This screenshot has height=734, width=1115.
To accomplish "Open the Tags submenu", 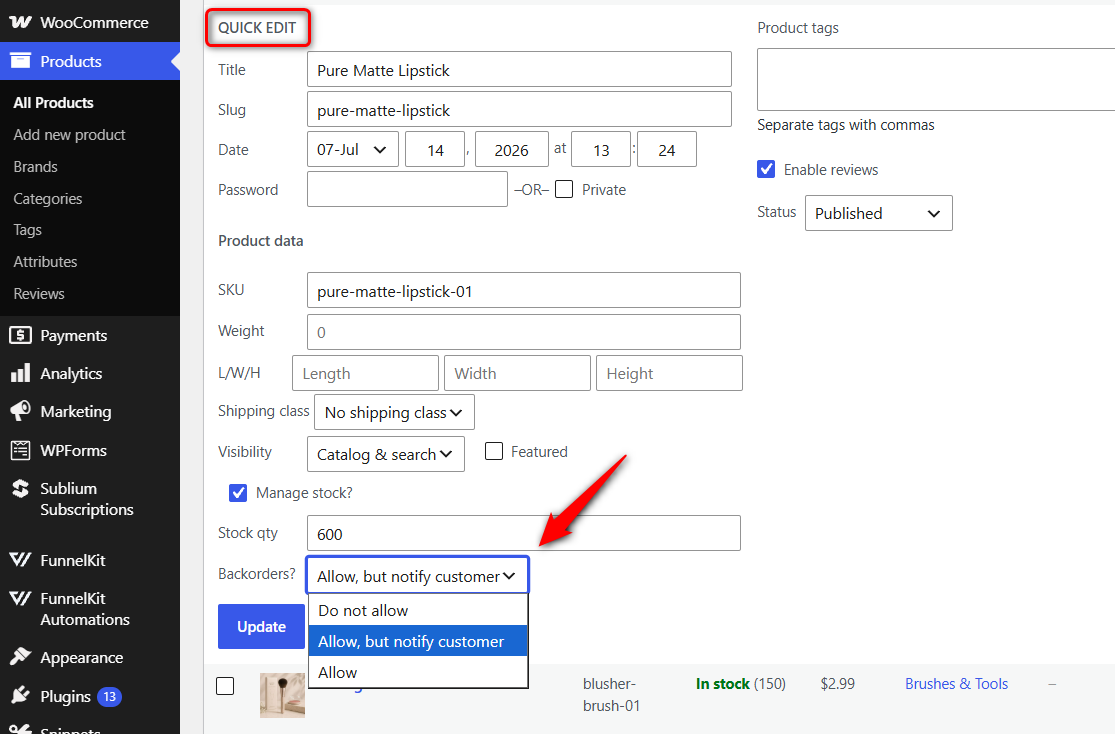I will coord(27,230).
